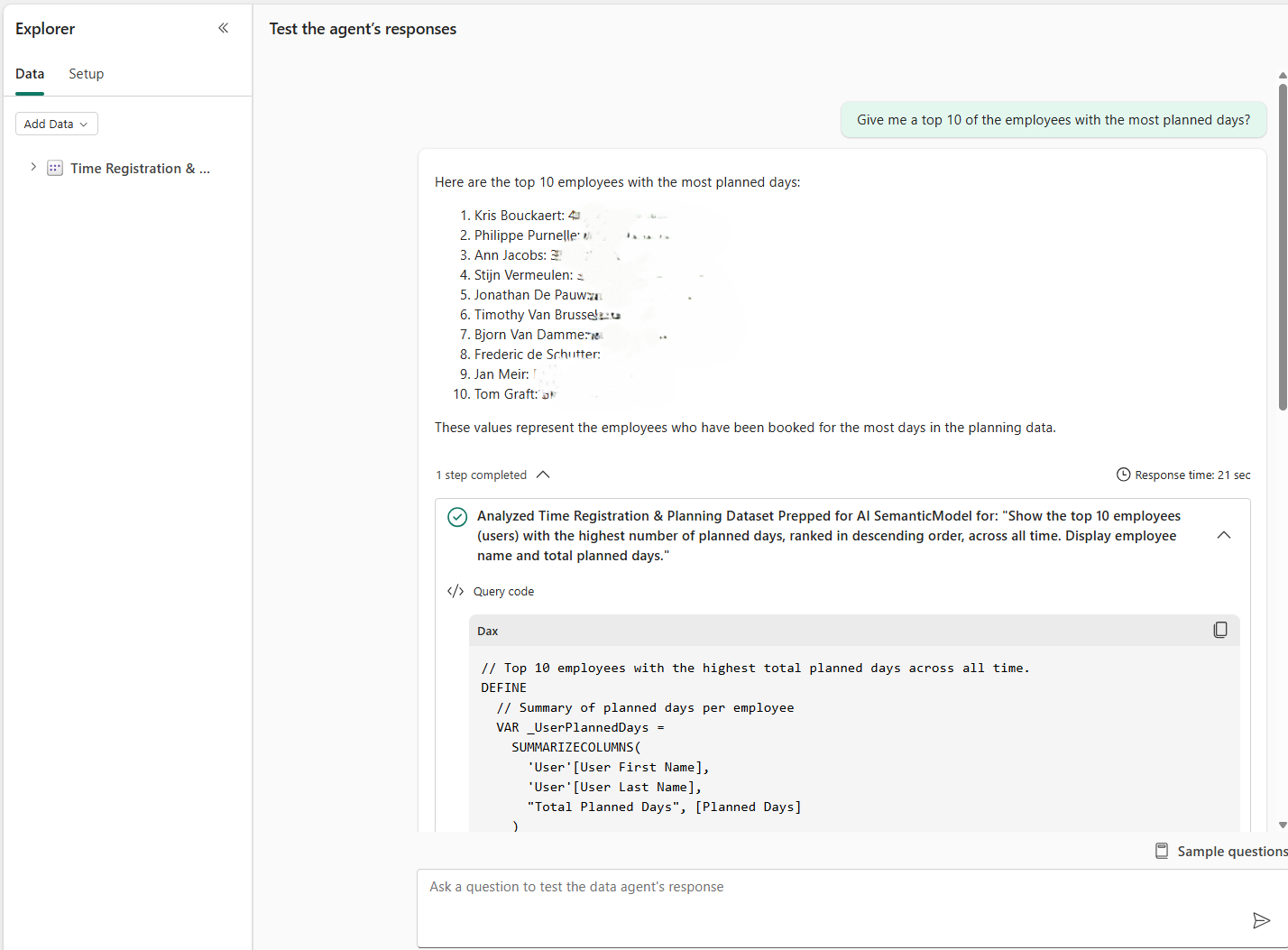
Task: Collapse the Explorer panel with the double chevron
Action: [223, 28]
